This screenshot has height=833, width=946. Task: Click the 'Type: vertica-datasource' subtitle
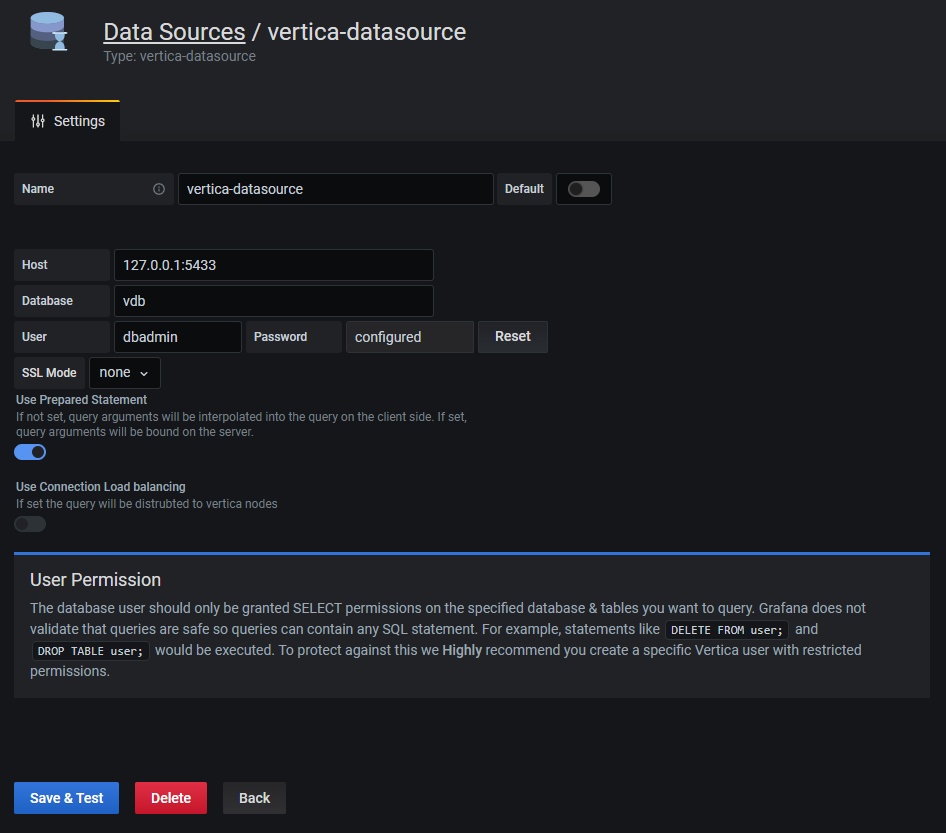(x=180, y=56)
